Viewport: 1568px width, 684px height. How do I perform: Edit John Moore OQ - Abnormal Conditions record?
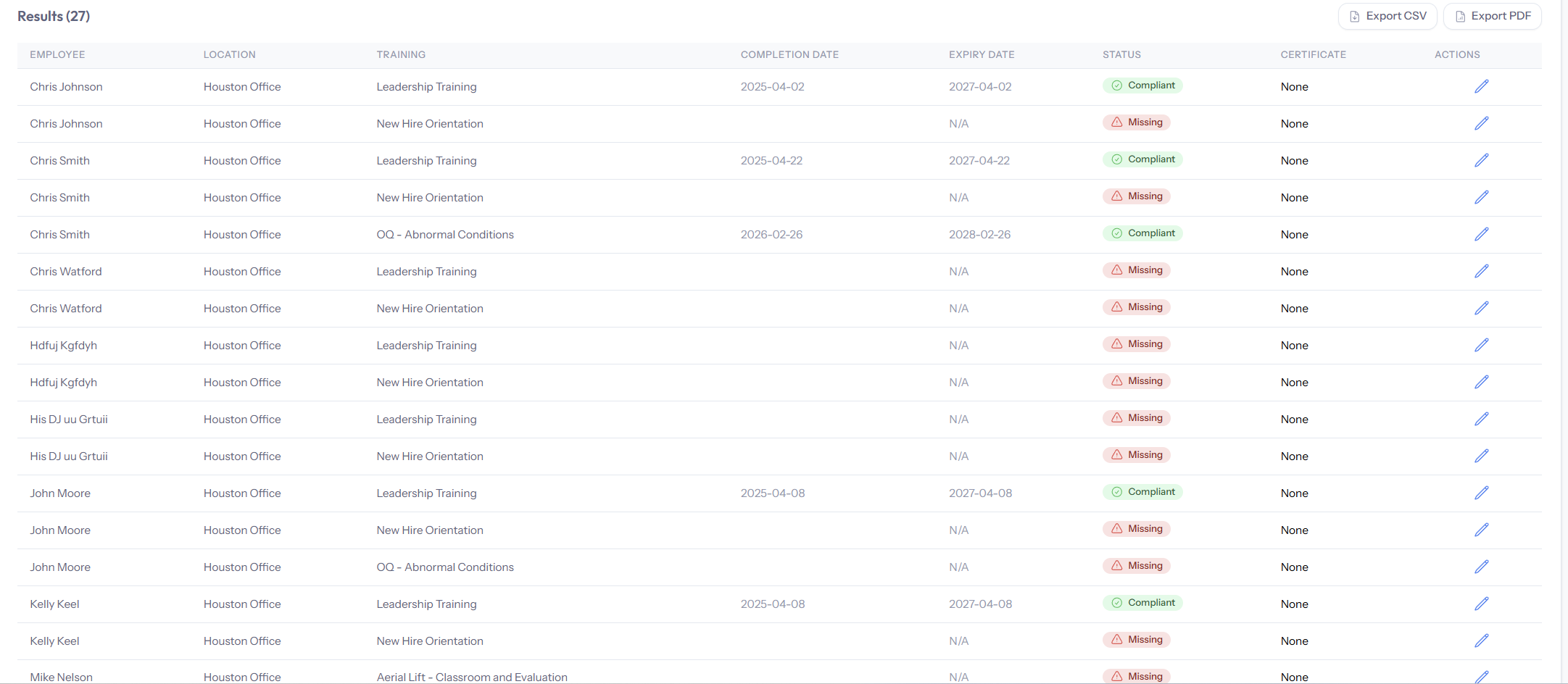pos(1481,567)
